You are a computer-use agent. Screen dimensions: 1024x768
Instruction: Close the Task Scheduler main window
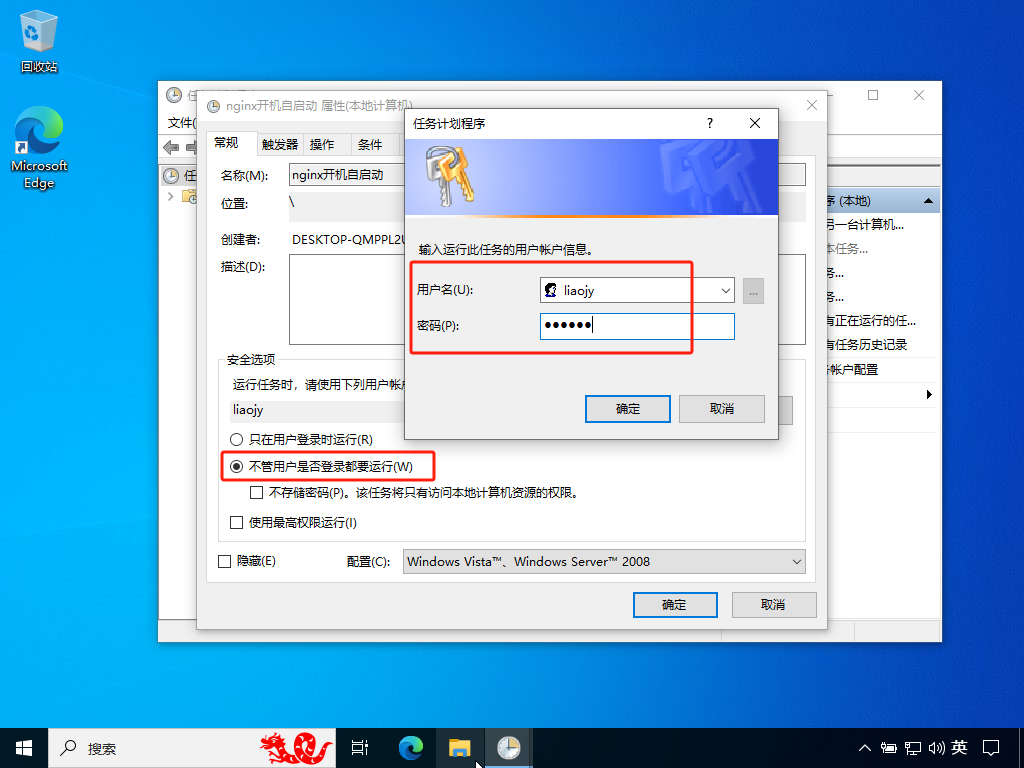point(919,95)
